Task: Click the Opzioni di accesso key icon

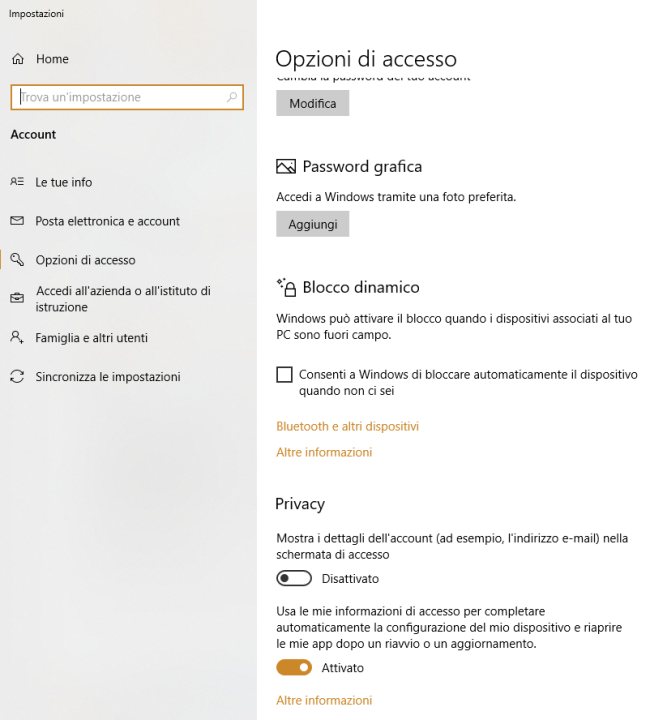Action: [x=17, y=260]
